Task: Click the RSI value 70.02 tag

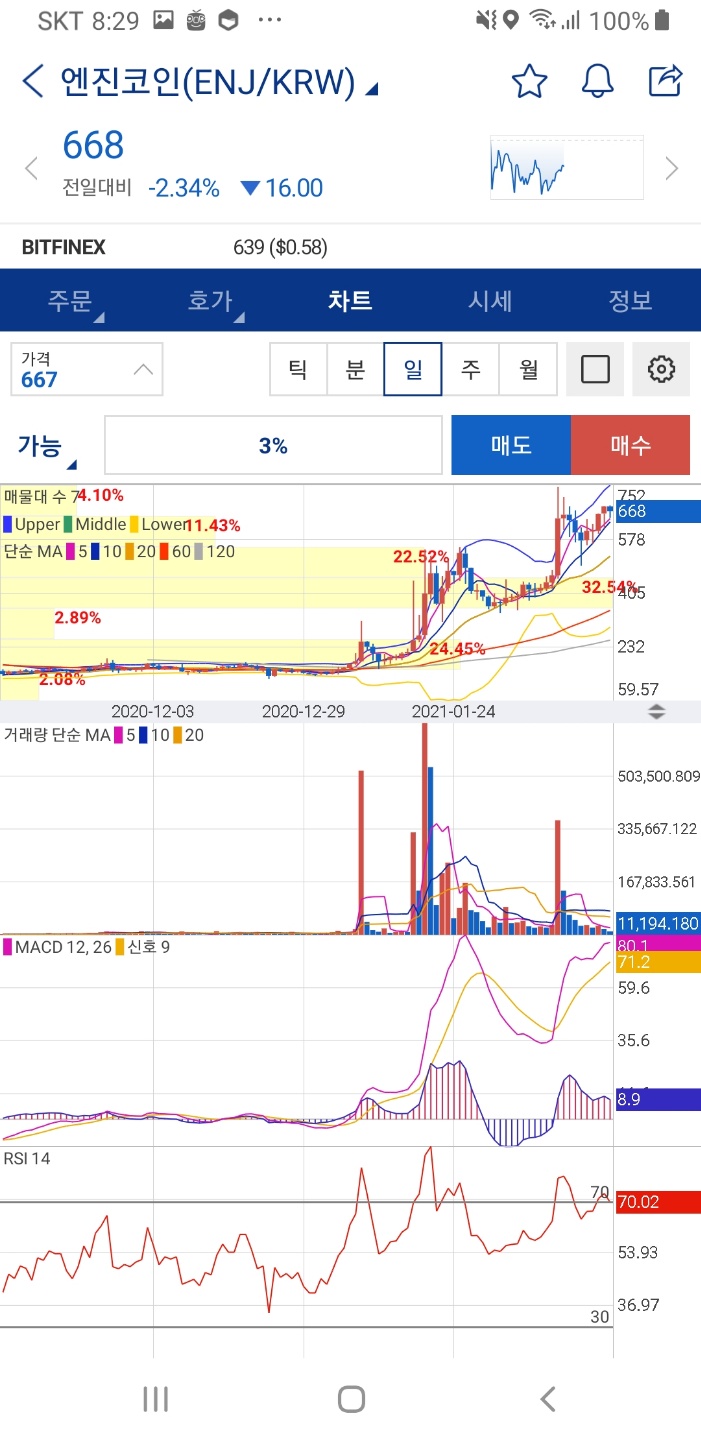Action: coord(656,1202)
